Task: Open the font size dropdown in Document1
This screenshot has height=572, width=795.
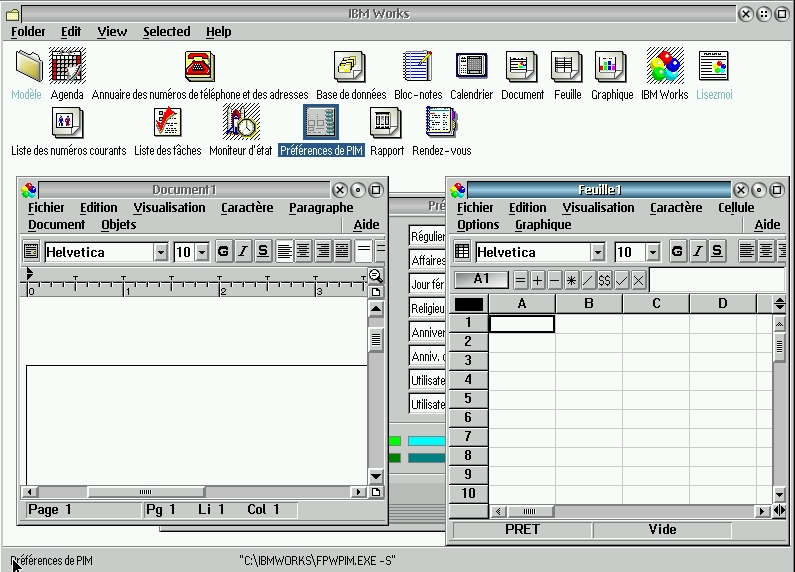Action: point(202,252)
